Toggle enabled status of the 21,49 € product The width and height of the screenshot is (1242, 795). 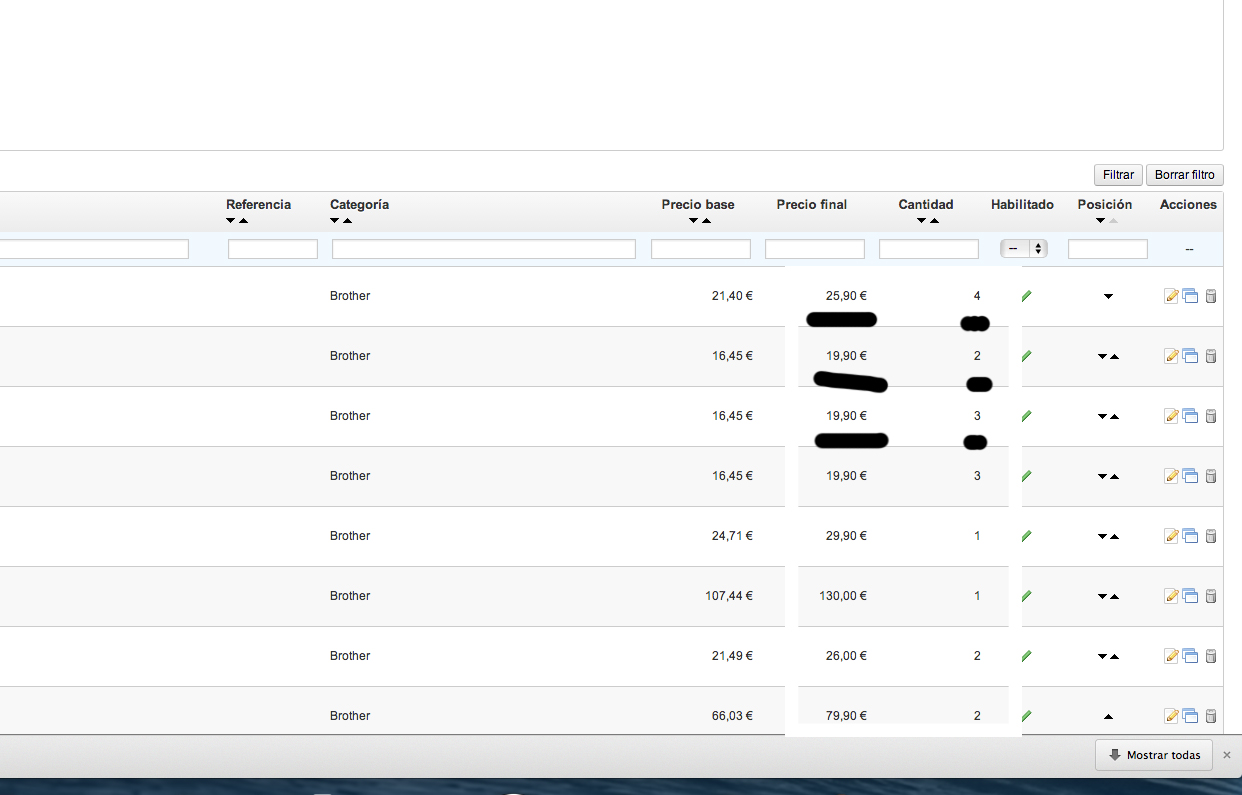[x=1026, y=656]
